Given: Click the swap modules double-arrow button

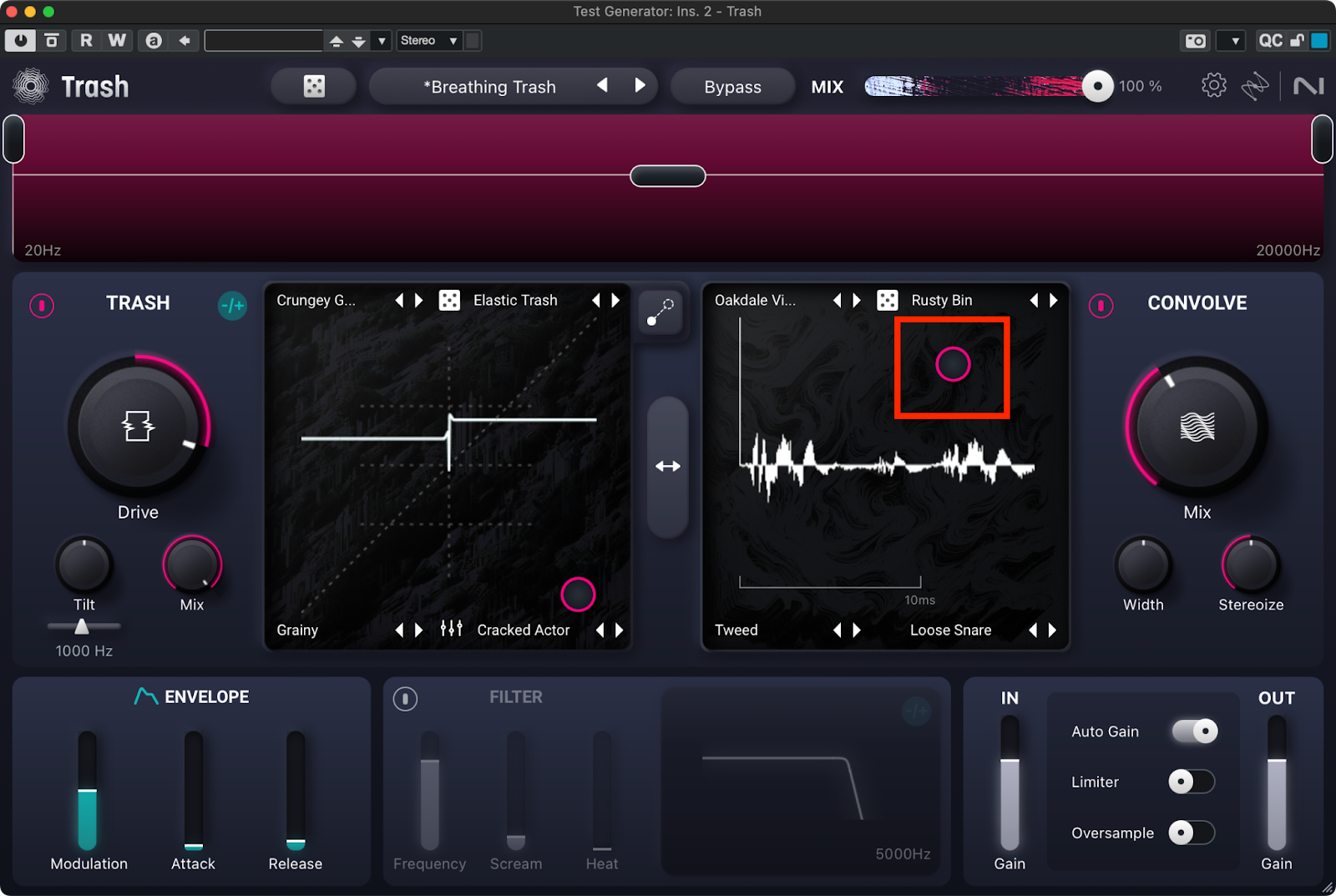Looking at the screenshot, I should coord(668,466).
